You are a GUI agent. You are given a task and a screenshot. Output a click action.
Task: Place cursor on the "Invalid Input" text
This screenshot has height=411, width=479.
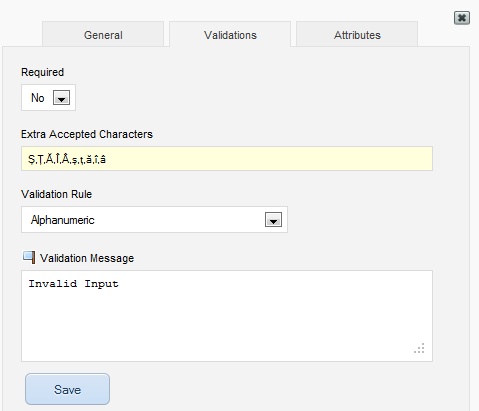(x=73, y=284)
